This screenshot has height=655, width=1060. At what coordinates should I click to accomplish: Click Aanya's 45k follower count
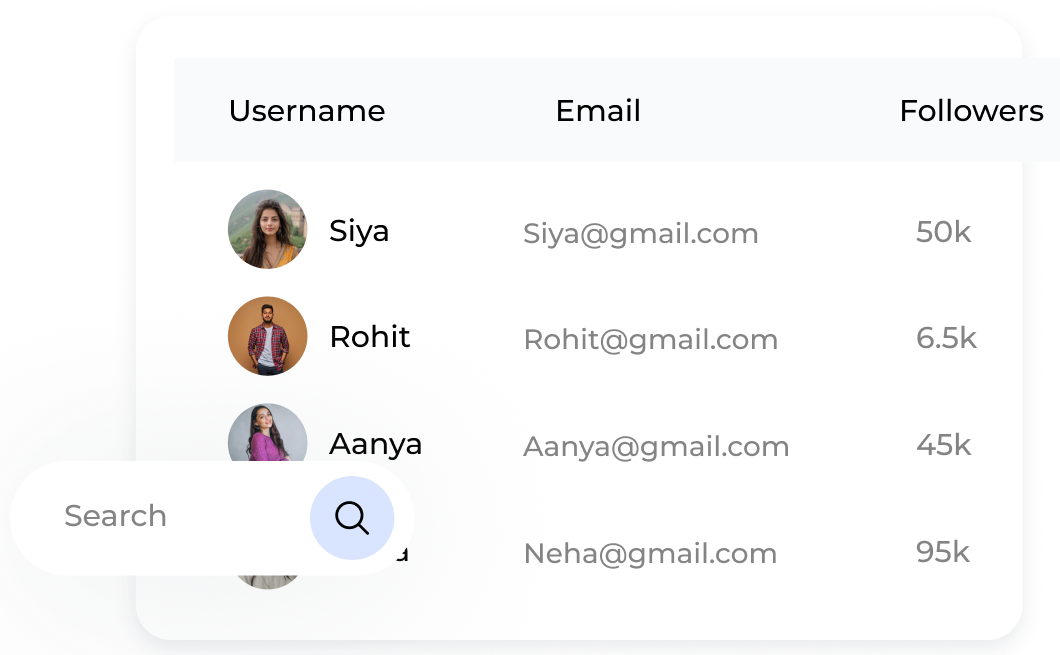click(x=943, y=445)
